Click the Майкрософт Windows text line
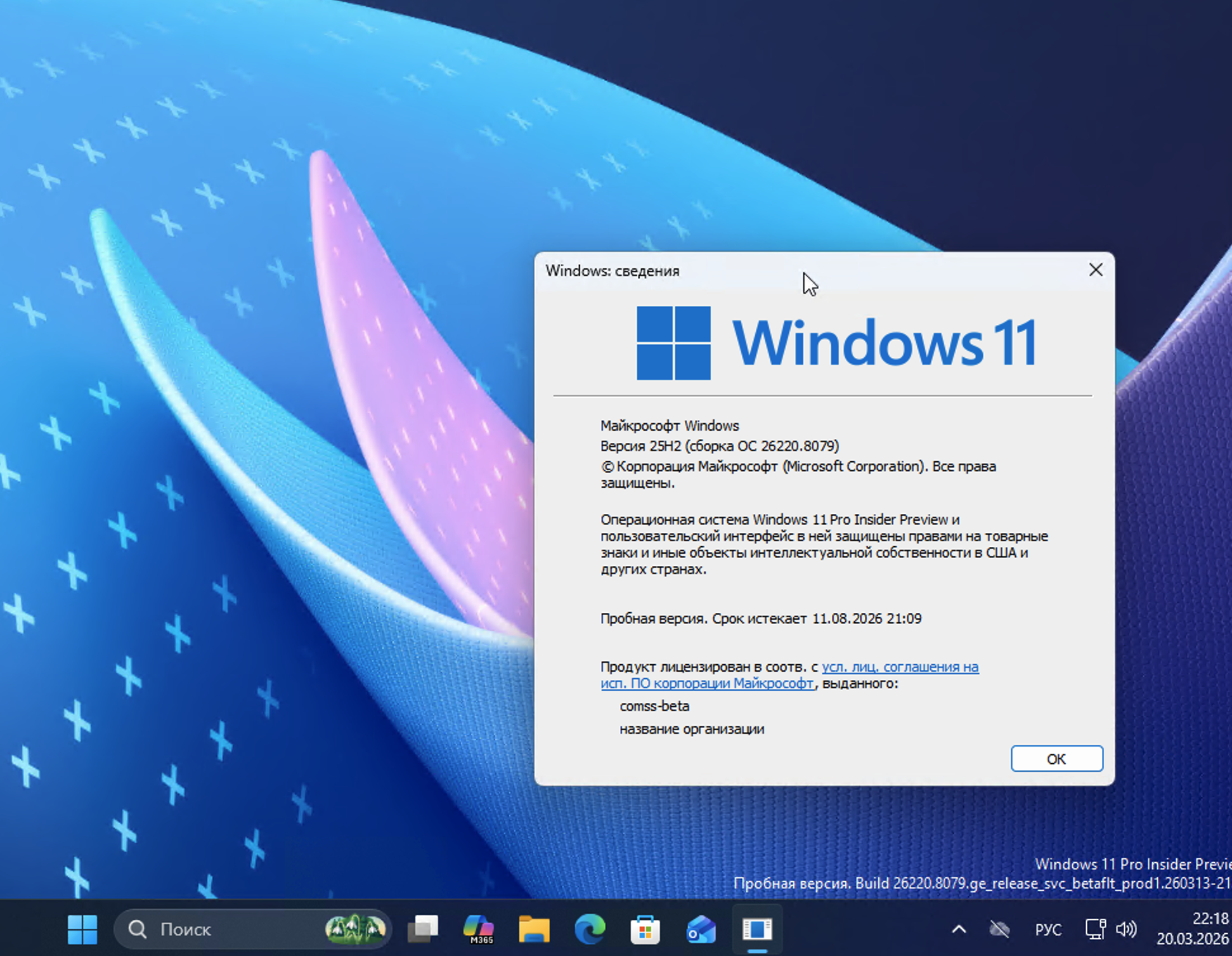The width and height of the screenshot is (1232, 956). (670, 426)
